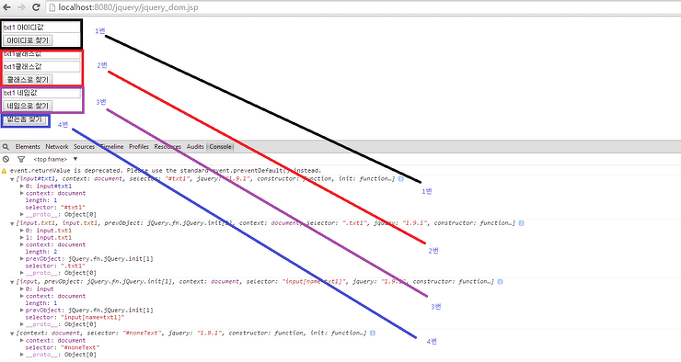
Task: Click the page icon beside the URL
Action: [53, 7]
